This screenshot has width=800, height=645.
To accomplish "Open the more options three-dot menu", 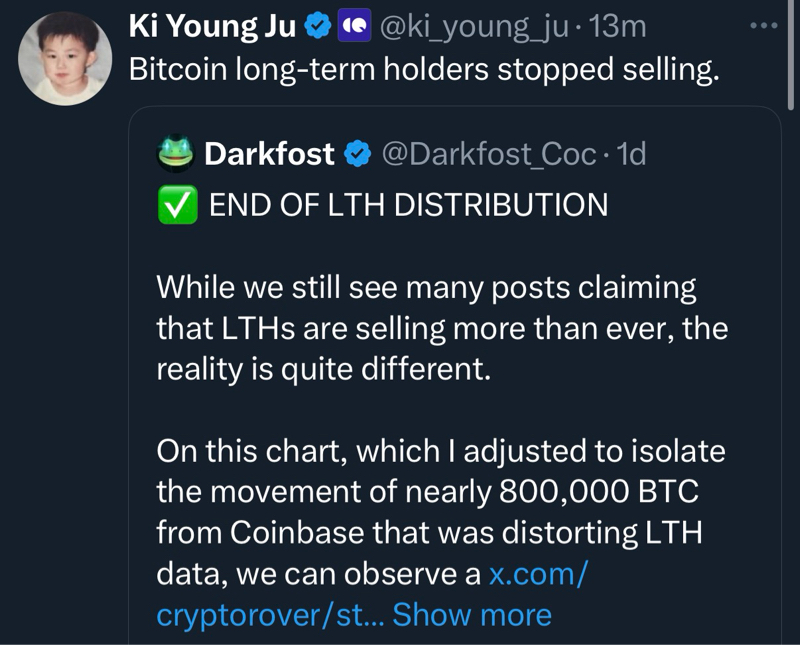I will (764, 25).
